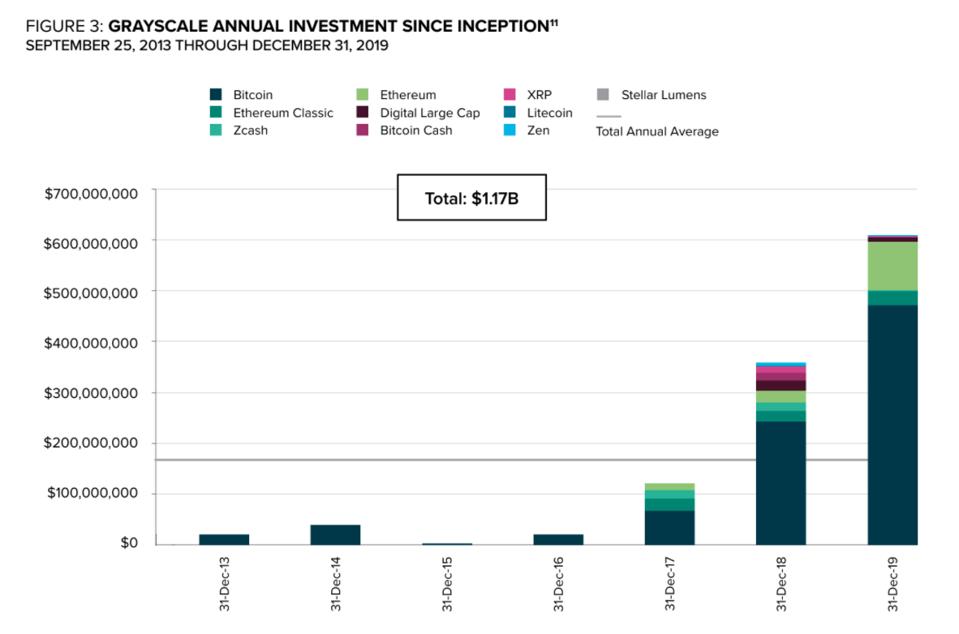Select the 31-Dec-14 Bitcoin bar
Image resolution: width=959 pixels, height=634 pixels.
pos(335,535)
